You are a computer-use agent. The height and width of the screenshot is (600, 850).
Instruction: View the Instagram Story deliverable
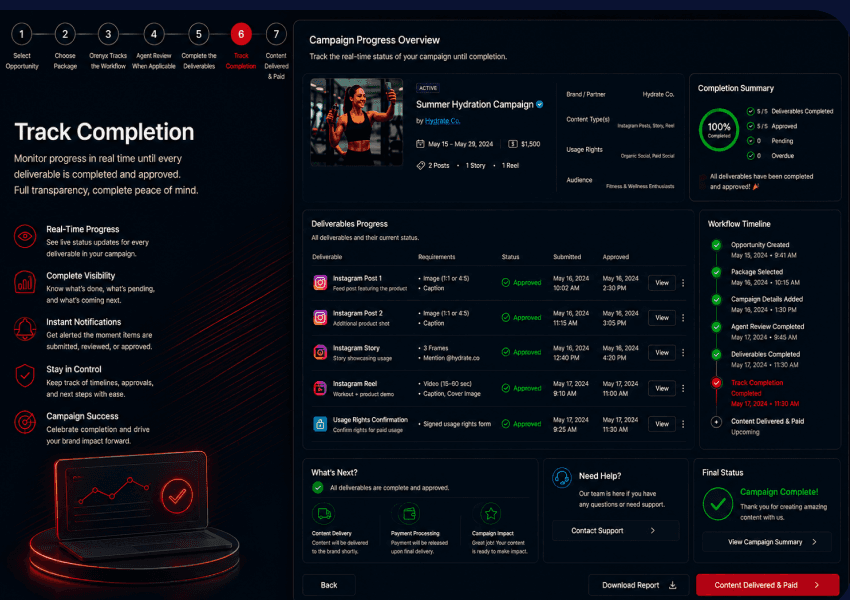662,352
